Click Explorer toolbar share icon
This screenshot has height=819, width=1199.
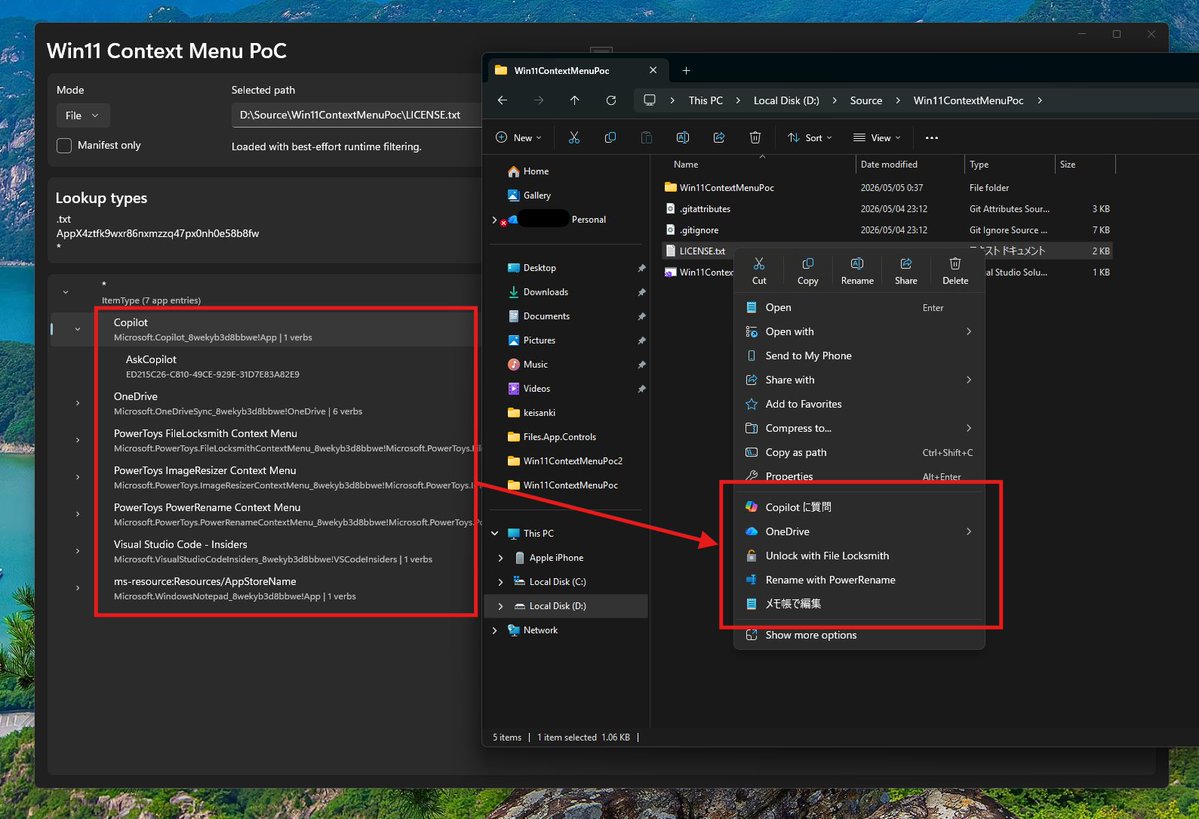719,138
